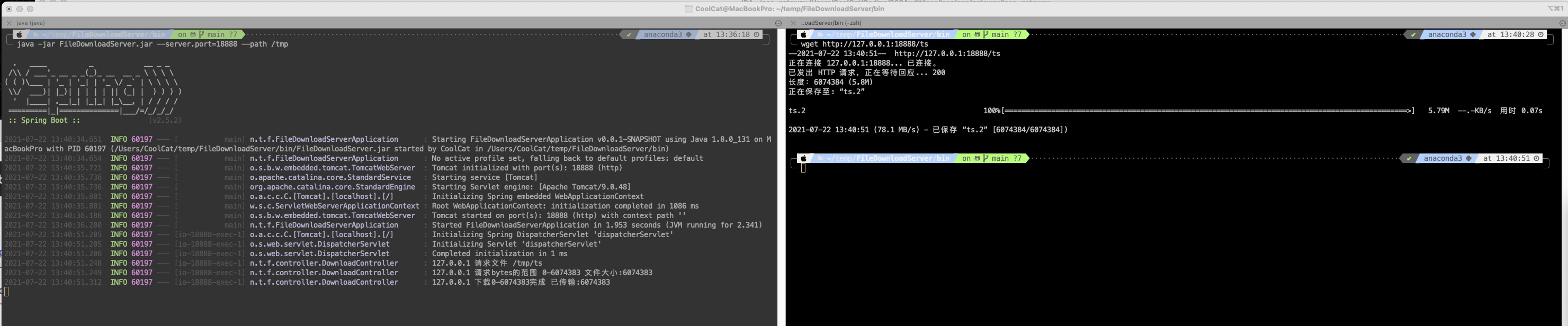1568x326 pixels.
Task: Click the 100% progress percentage
Action: click(x=991, y=111)
